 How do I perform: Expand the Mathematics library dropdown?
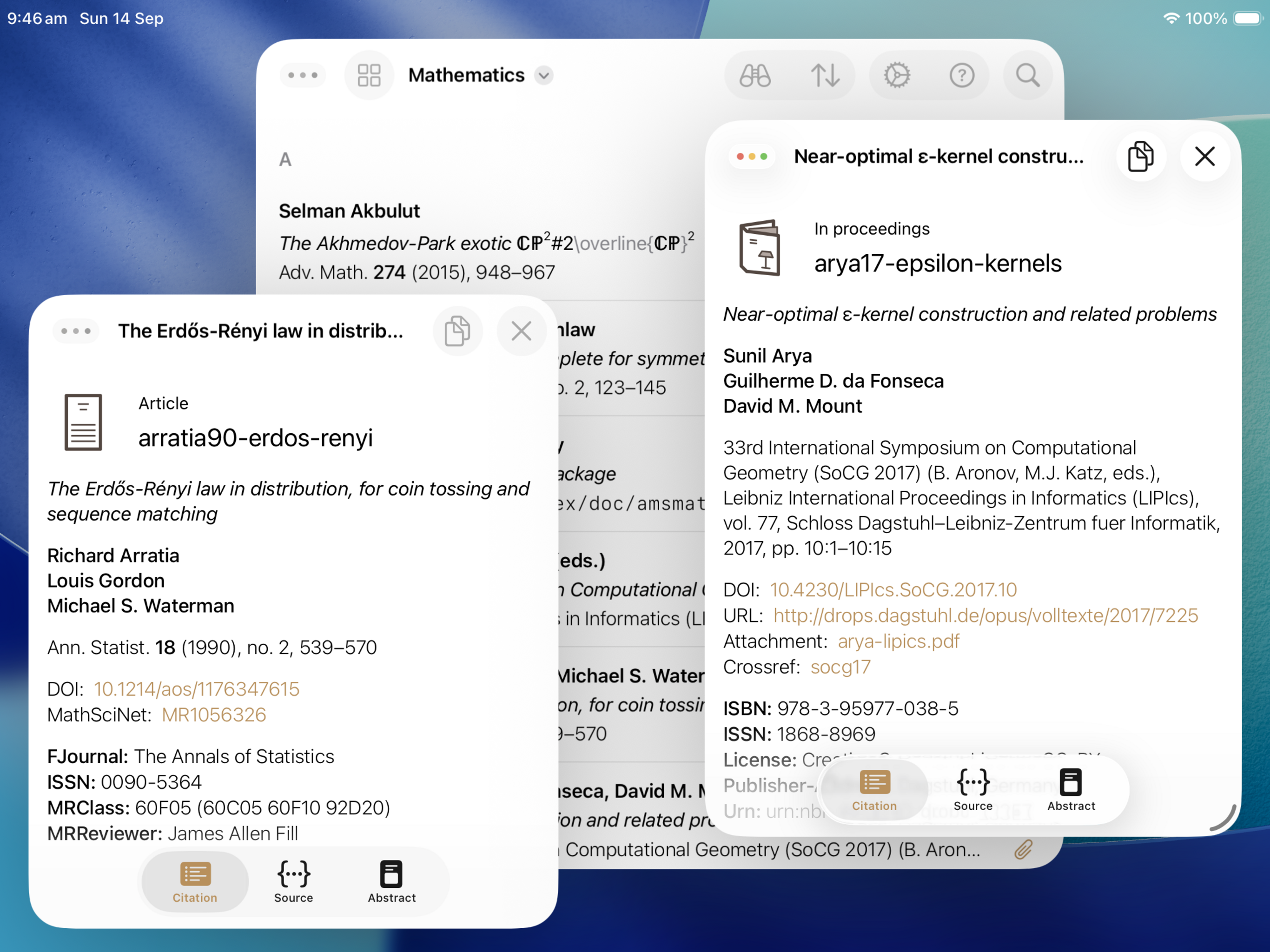[x=544, y=75]
